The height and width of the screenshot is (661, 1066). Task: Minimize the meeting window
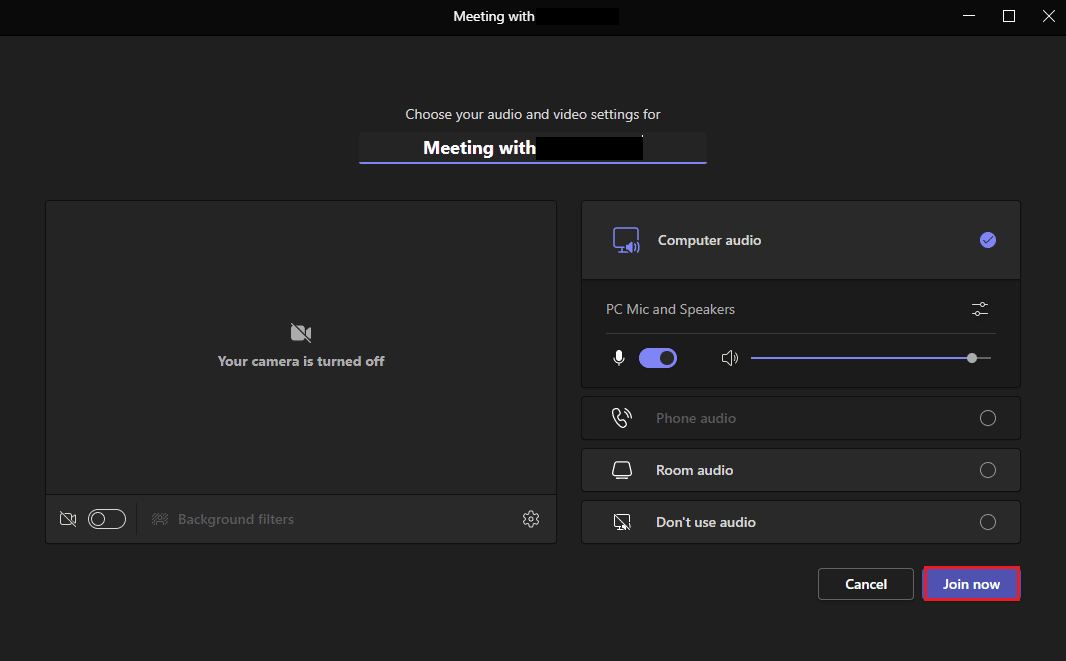tap(969, 16)
